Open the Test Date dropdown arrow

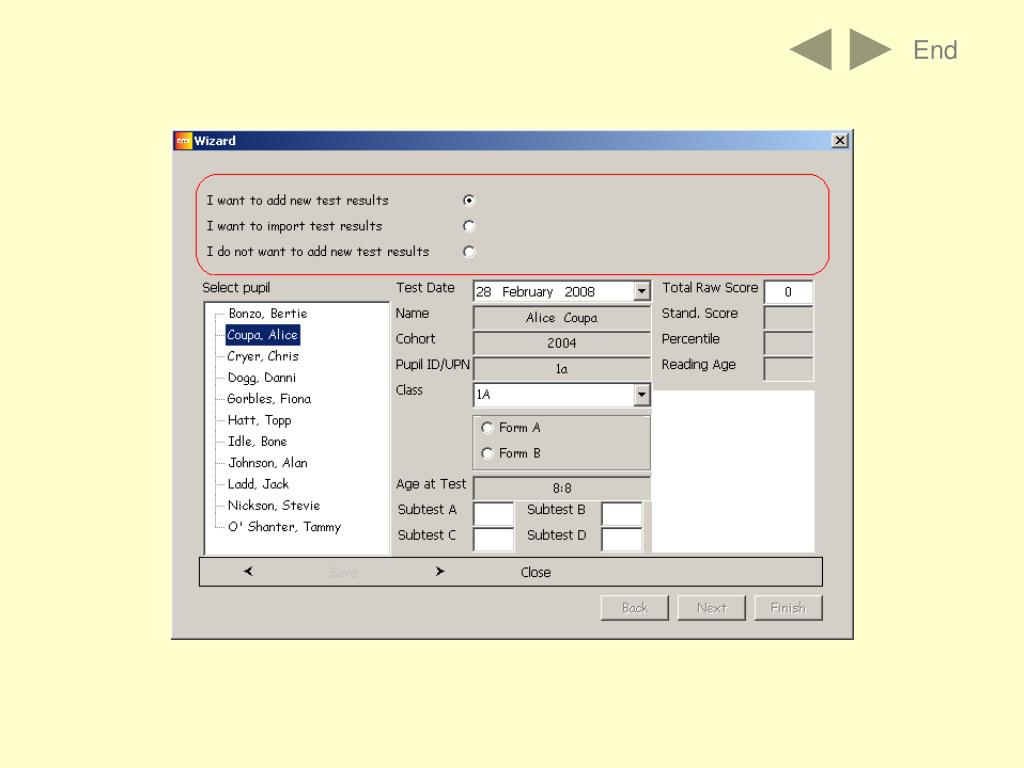642,291
